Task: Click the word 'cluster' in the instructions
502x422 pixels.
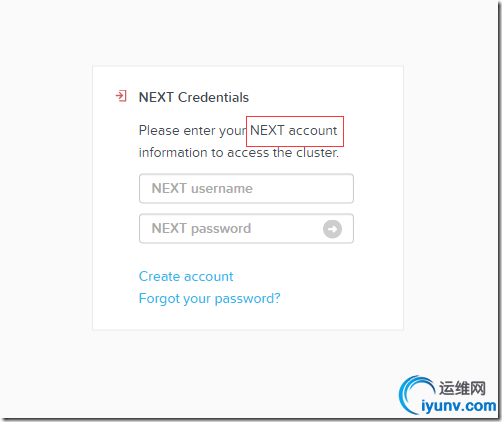Action: (317, 153)
